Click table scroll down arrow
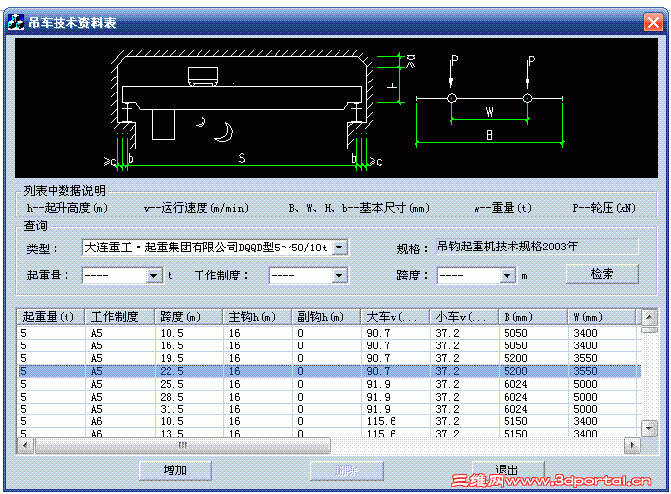 [x=649, y=428]
